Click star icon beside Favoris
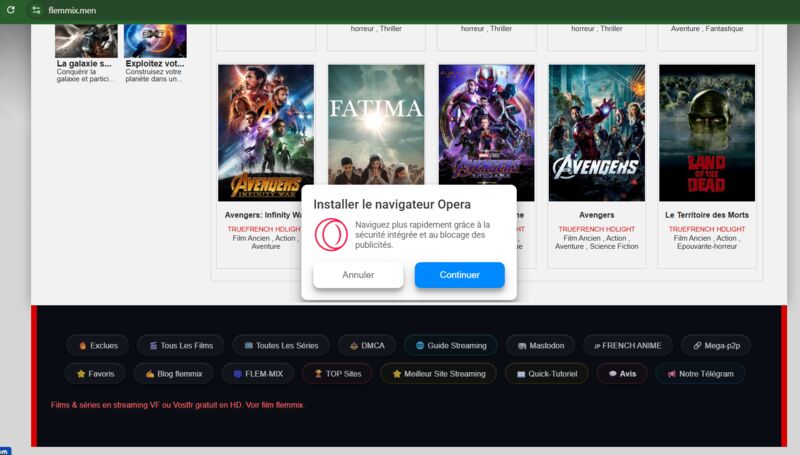The height and width of the screenshot is (455, 800). coord(81,373)
